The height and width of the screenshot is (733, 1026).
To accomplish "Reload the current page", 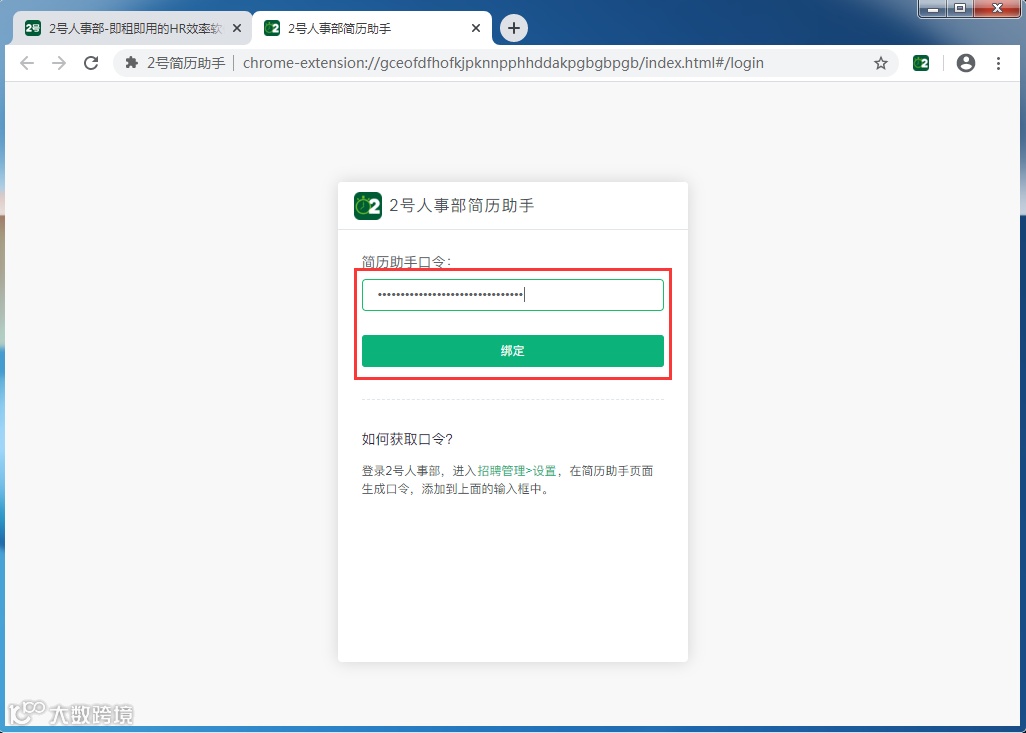I will click(91, 63).
